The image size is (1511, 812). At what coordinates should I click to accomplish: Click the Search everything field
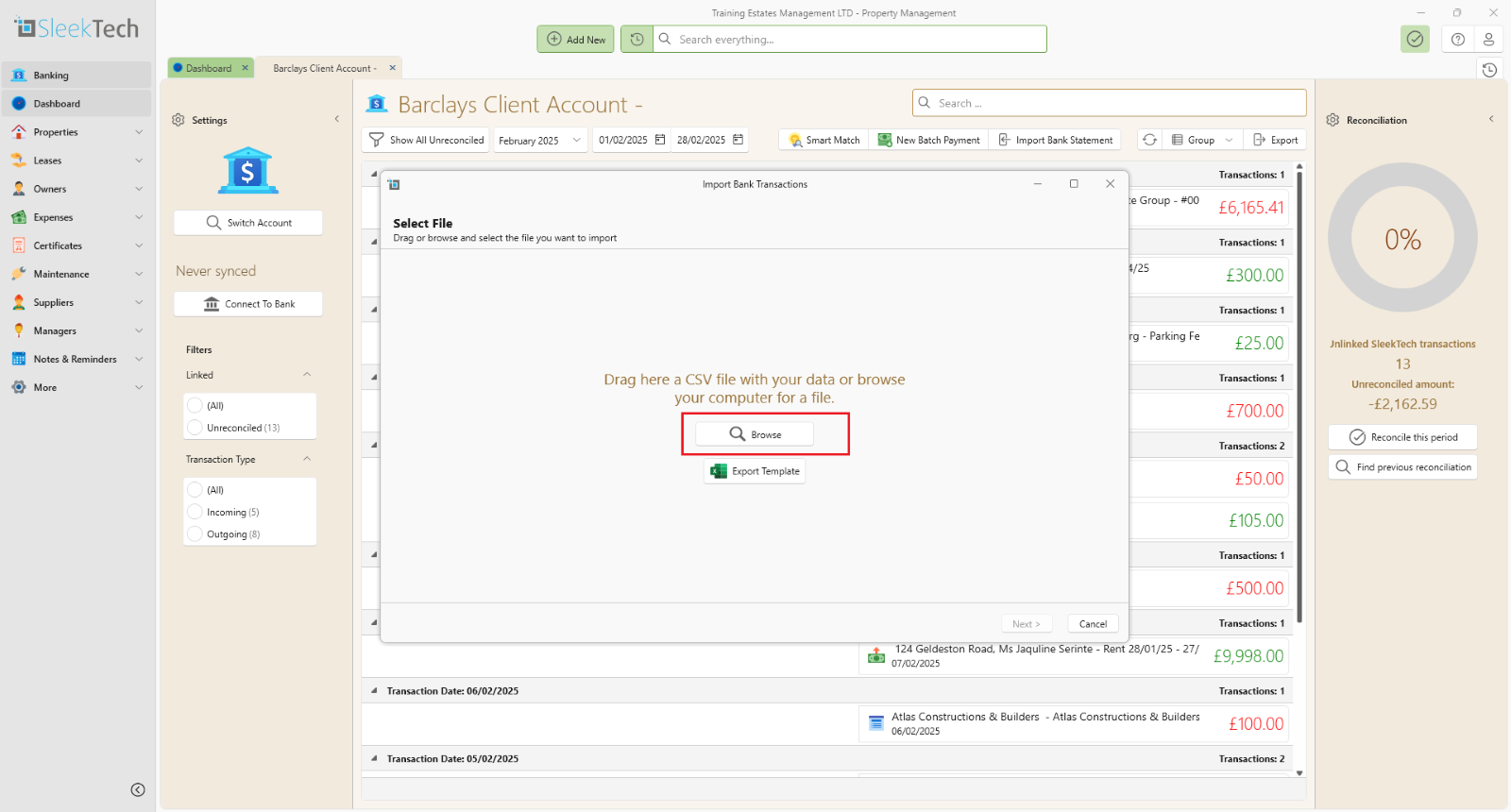(x=850, y=40)
